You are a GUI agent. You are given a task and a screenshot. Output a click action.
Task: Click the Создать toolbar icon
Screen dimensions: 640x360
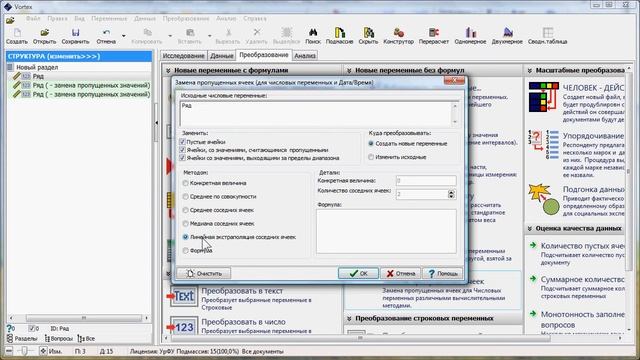[17, 32]
